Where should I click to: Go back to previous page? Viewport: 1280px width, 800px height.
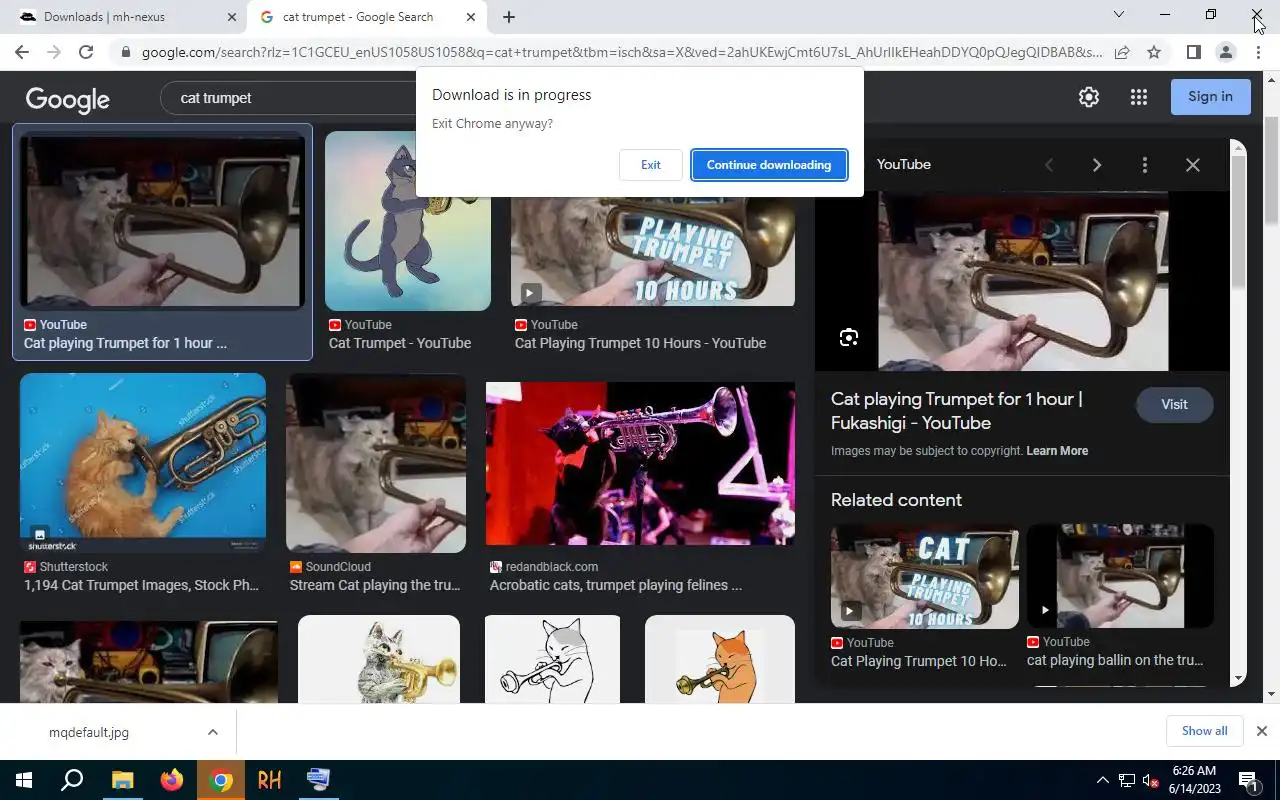[22, 52]
